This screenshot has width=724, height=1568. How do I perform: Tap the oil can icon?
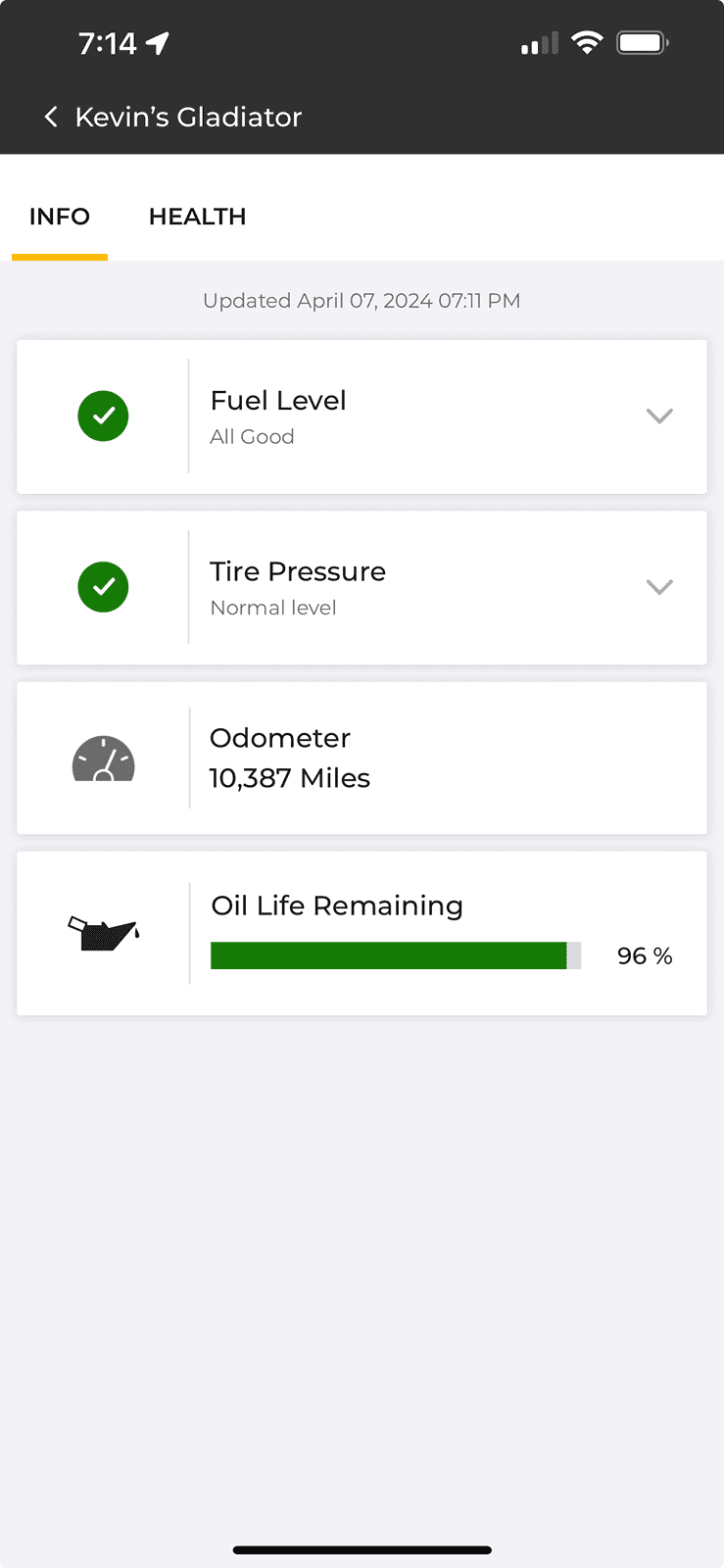103,933
